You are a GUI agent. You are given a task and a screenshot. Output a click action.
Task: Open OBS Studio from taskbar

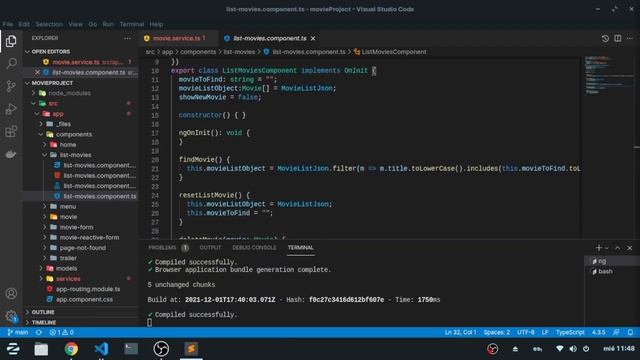pyautogui.click(x=161, y=349)
